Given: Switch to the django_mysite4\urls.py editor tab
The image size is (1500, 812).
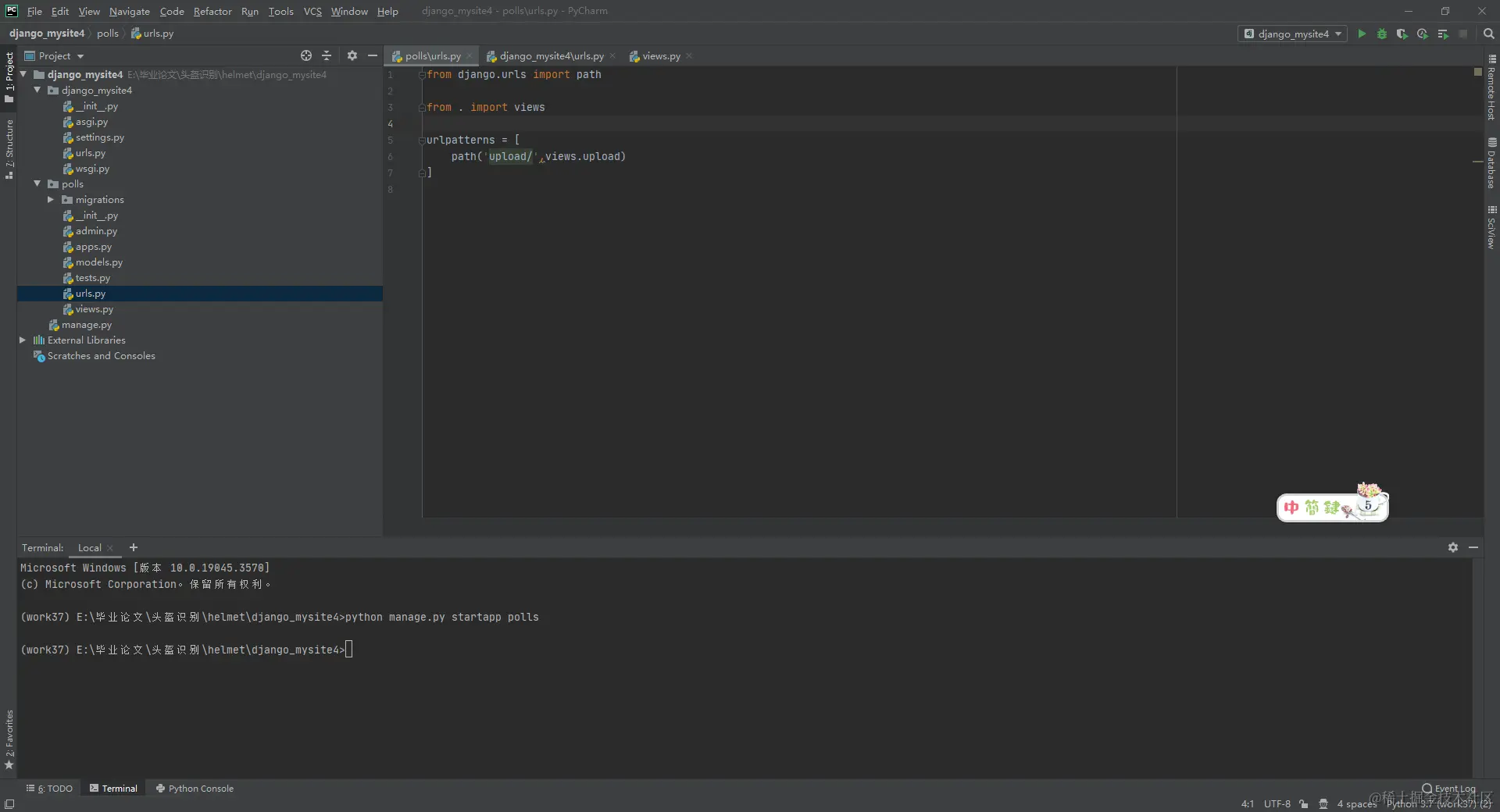Looking at the screenshot, I should point(552,56).
